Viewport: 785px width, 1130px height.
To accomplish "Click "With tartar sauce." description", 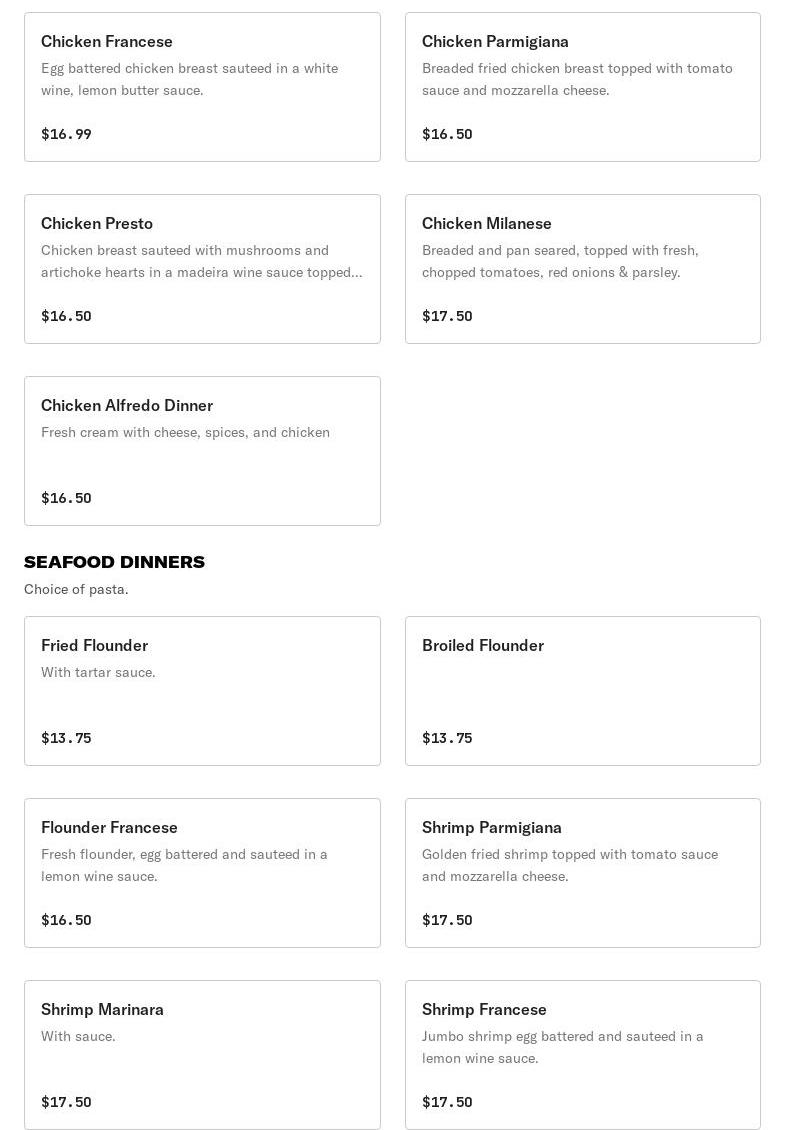I will (98, 672).
